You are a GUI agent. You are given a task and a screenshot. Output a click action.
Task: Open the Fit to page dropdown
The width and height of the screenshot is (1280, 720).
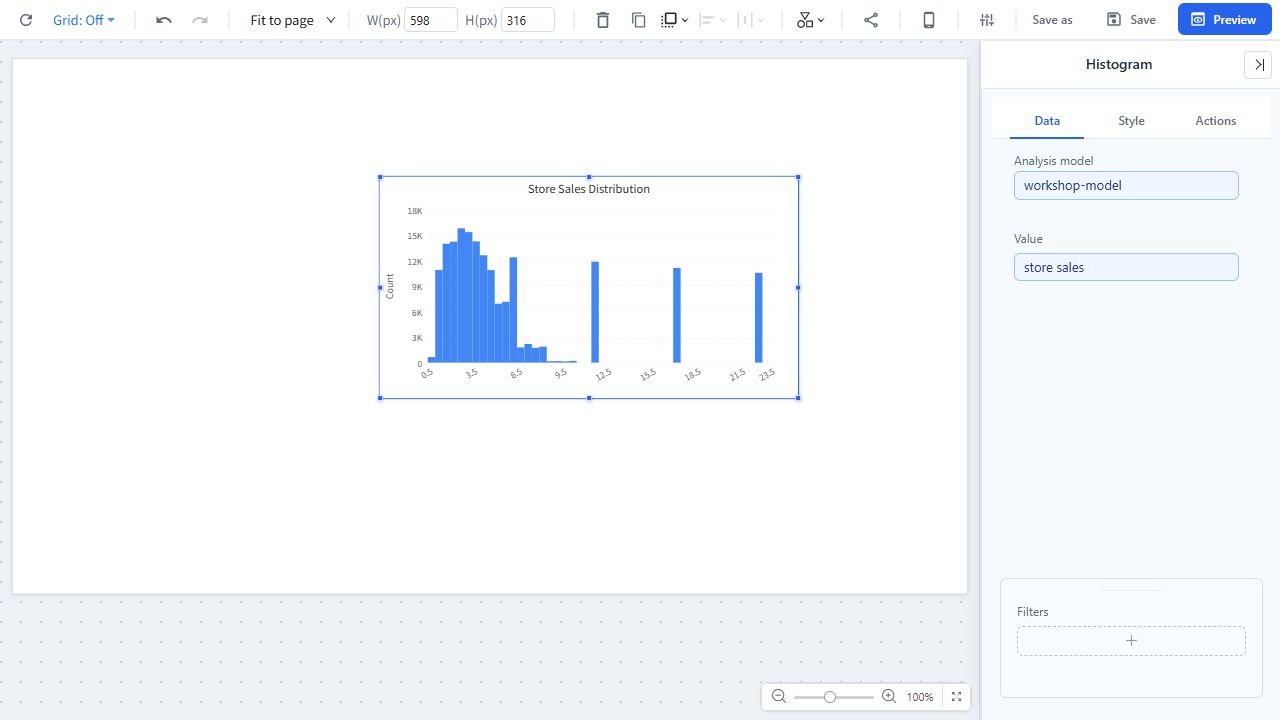click(x=293, y=20)
